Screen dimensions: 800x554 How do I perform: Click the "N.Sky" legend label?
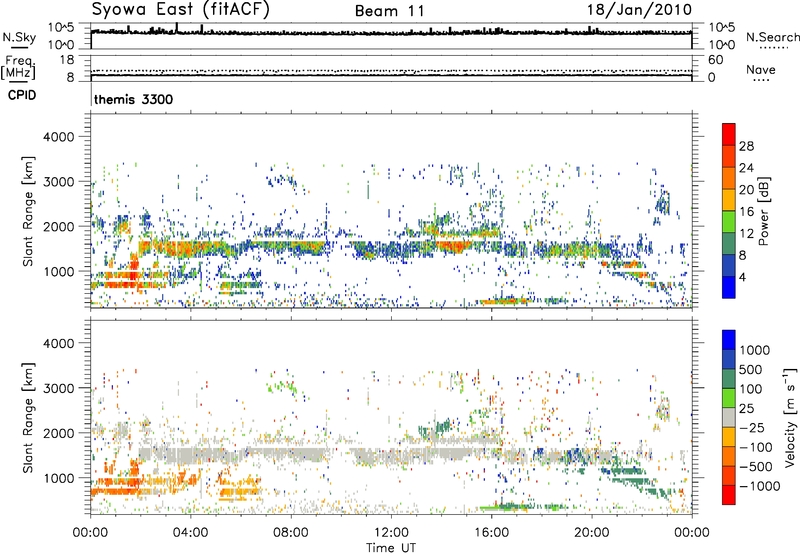click(19, 37)
